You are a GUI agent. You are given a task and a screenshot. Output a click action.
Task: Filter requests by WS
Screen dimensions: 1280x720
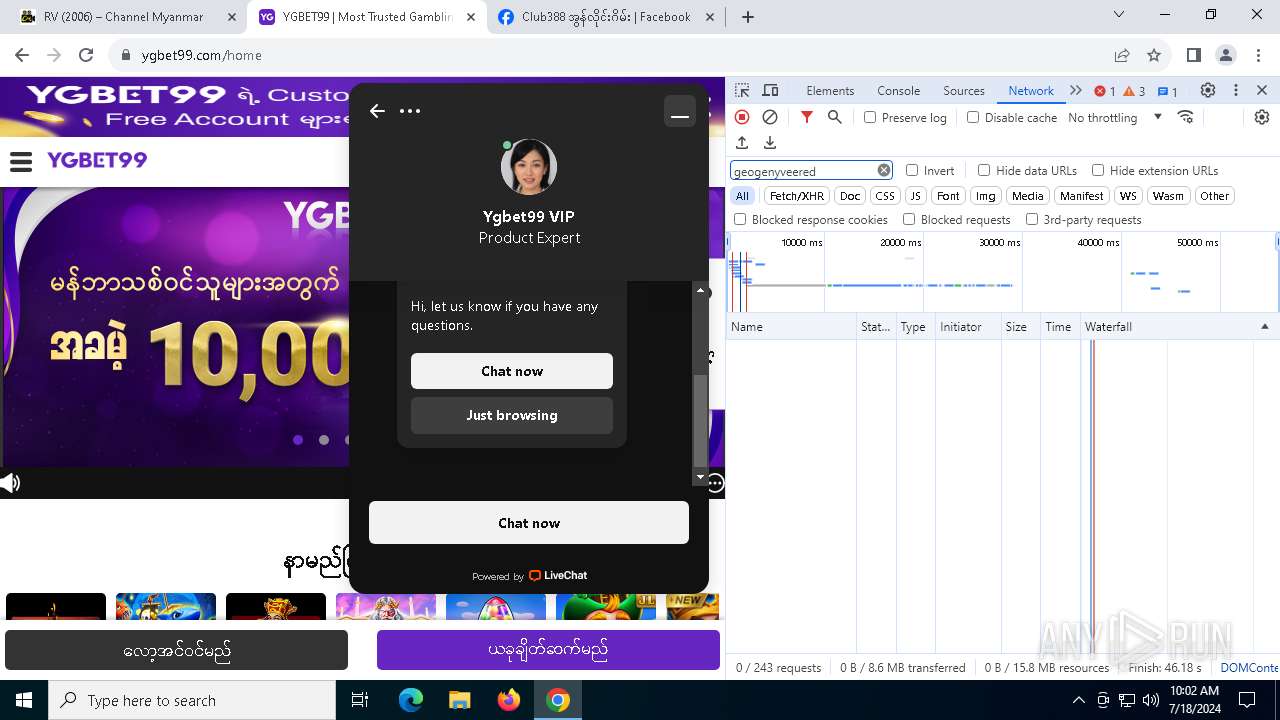(1128, 196)
